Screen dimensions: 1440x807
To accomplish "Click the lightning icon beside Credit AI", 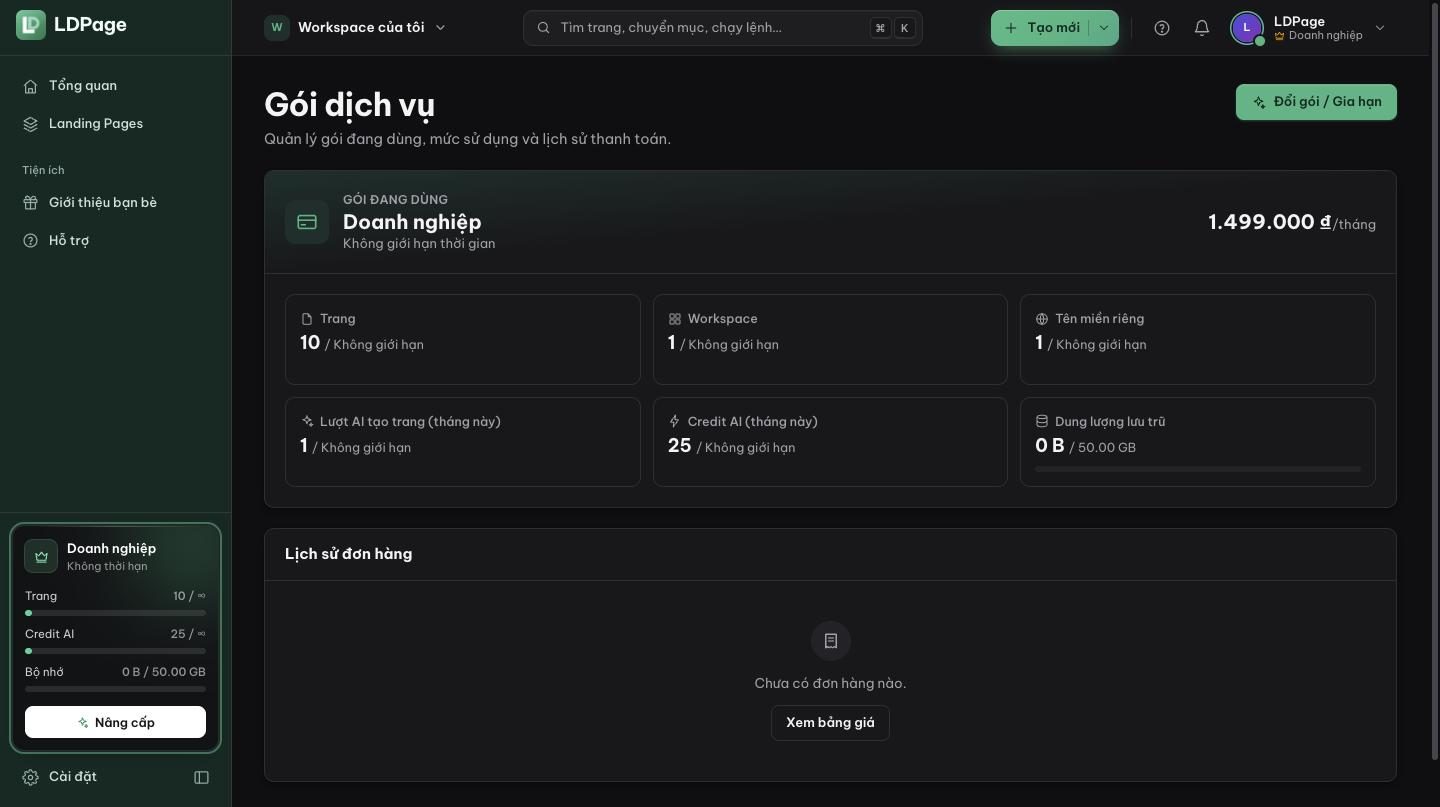I will pyautogui.click(x=674, y=422).
